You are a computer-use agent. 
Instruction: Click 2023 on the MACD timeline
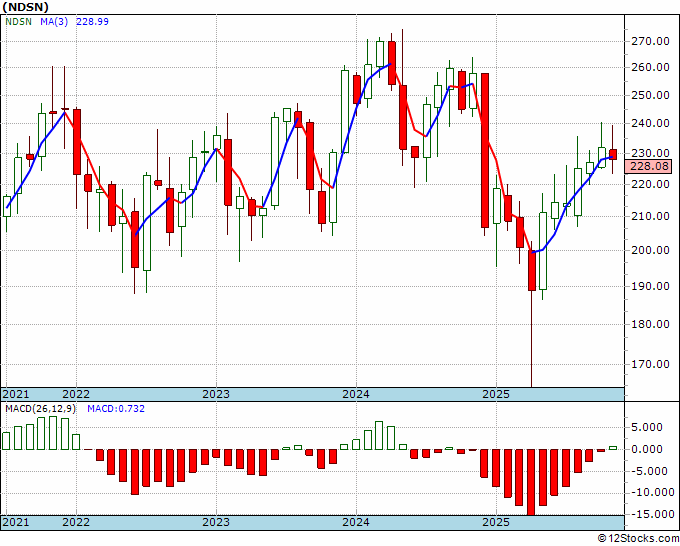click(x=216, y=522)
